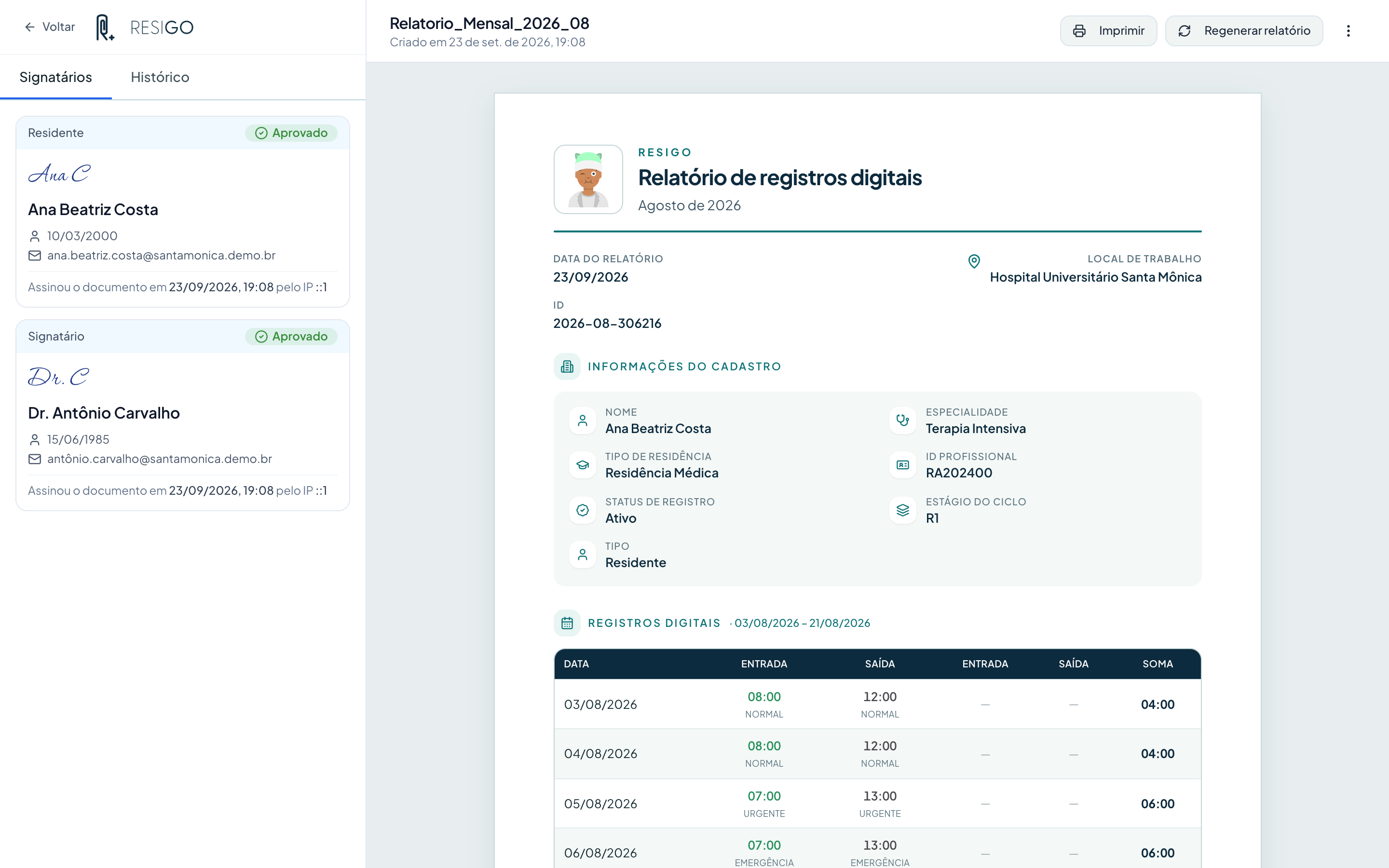
Task: Click the DATA column header
Action: (576, 664)
